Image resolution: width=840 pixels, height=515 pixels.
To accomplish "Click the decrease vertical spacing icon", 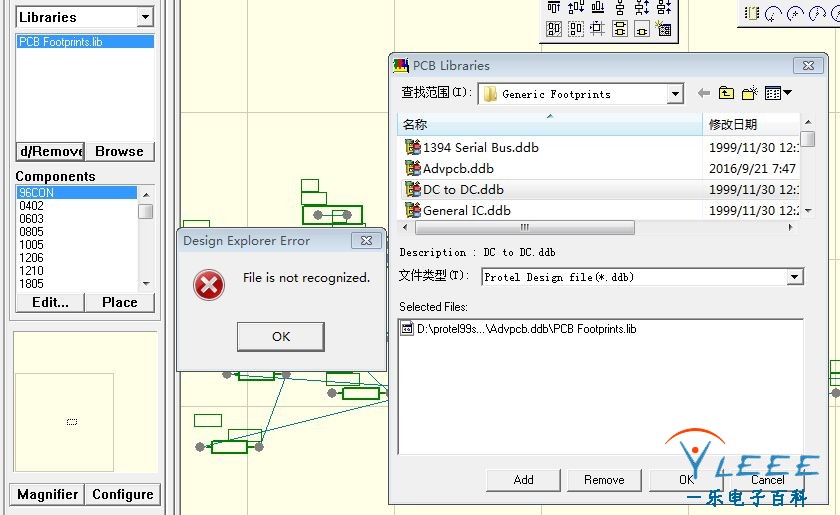I will coord(664,8).
